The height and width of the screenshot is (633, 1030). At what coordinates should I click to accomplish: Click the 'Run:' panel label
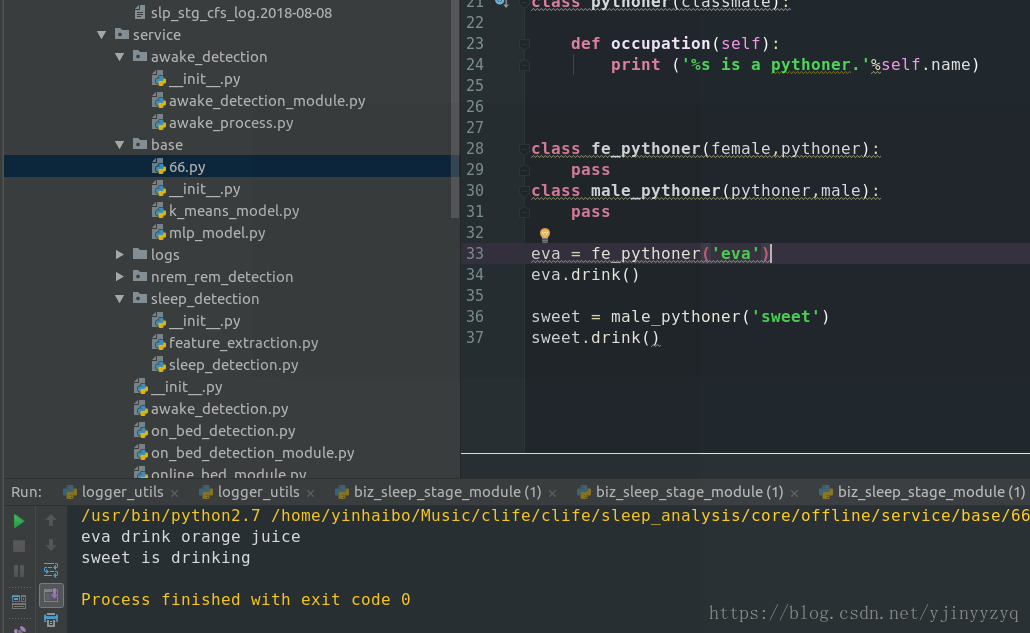tap(26, 492)
